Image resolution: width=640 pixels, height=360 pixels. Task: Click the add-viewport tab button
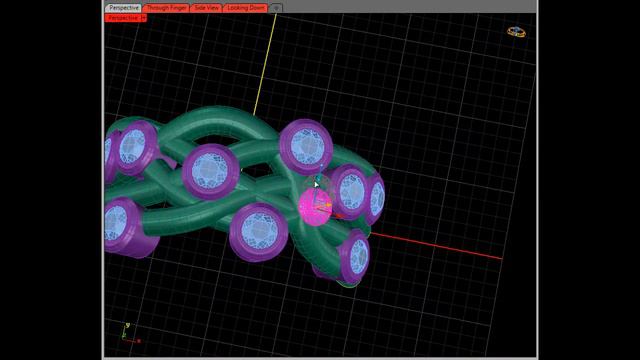point(276,8)
